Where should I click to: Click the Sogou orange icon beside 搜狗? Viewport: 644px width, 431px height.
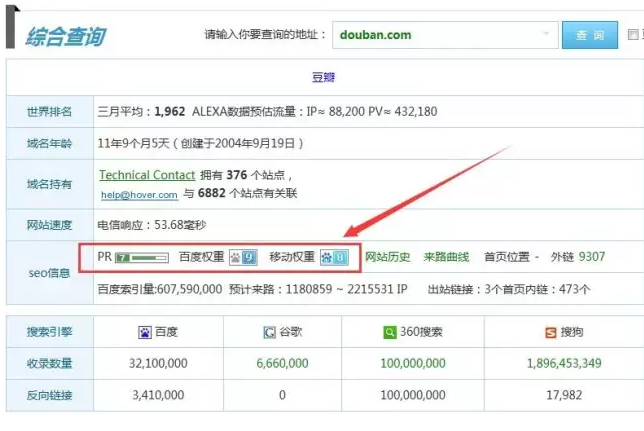pyautogui.click(x=550, y=332)
